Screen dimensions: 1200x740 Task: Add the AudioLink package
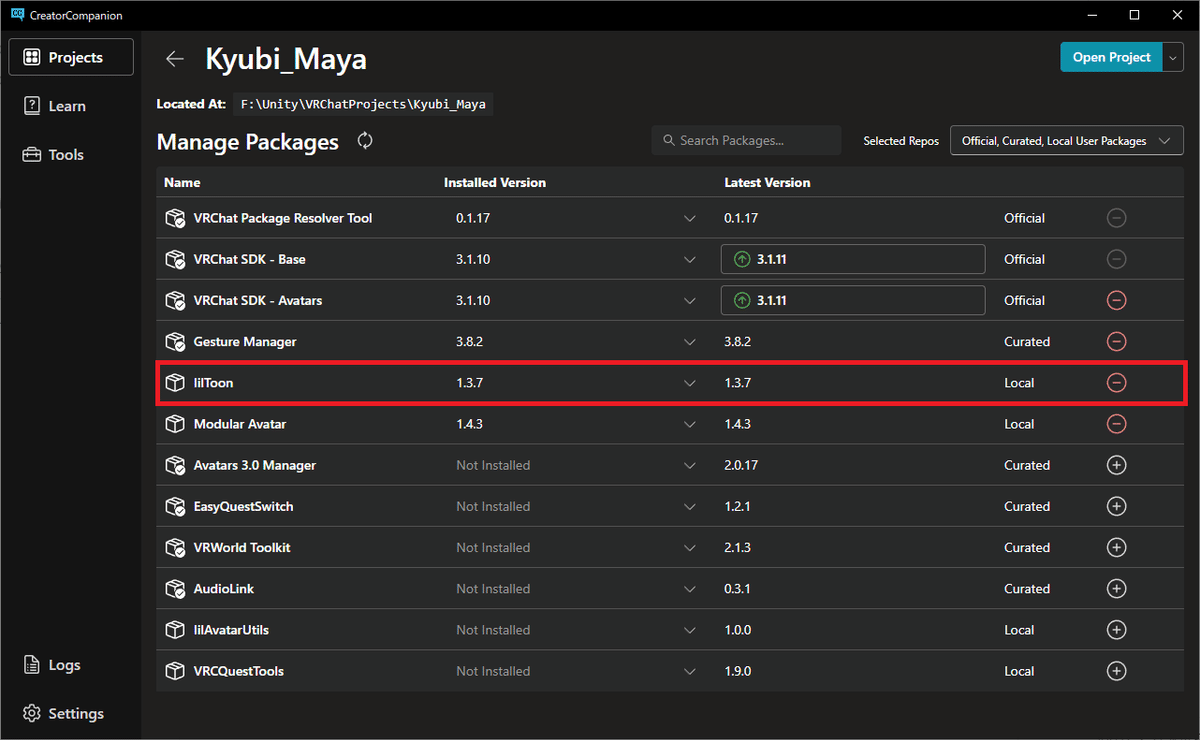point(1117,589)
